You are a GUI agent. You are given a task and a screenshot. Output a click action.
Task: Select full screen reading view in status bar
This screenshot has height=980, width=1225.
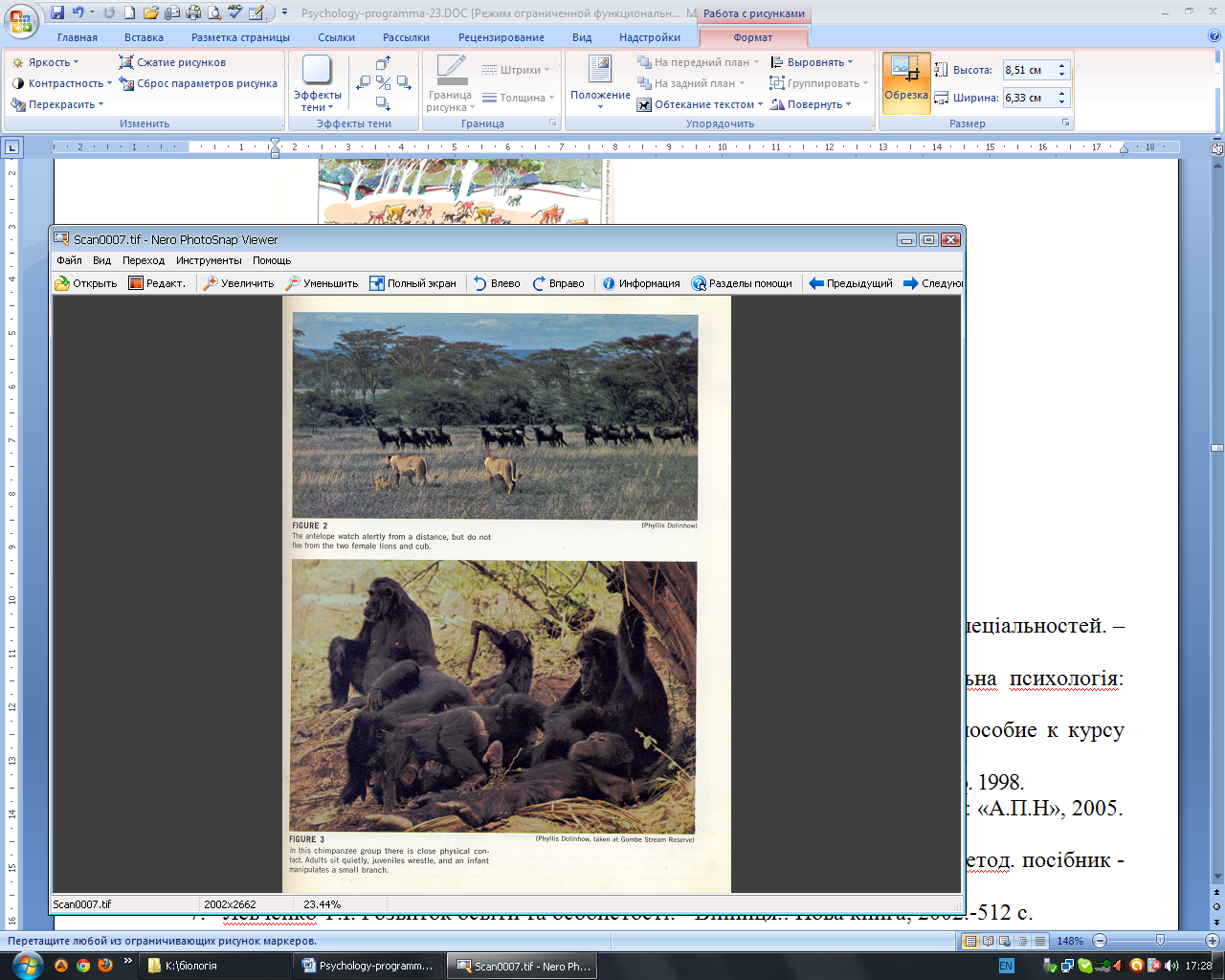tap(988, 941)
